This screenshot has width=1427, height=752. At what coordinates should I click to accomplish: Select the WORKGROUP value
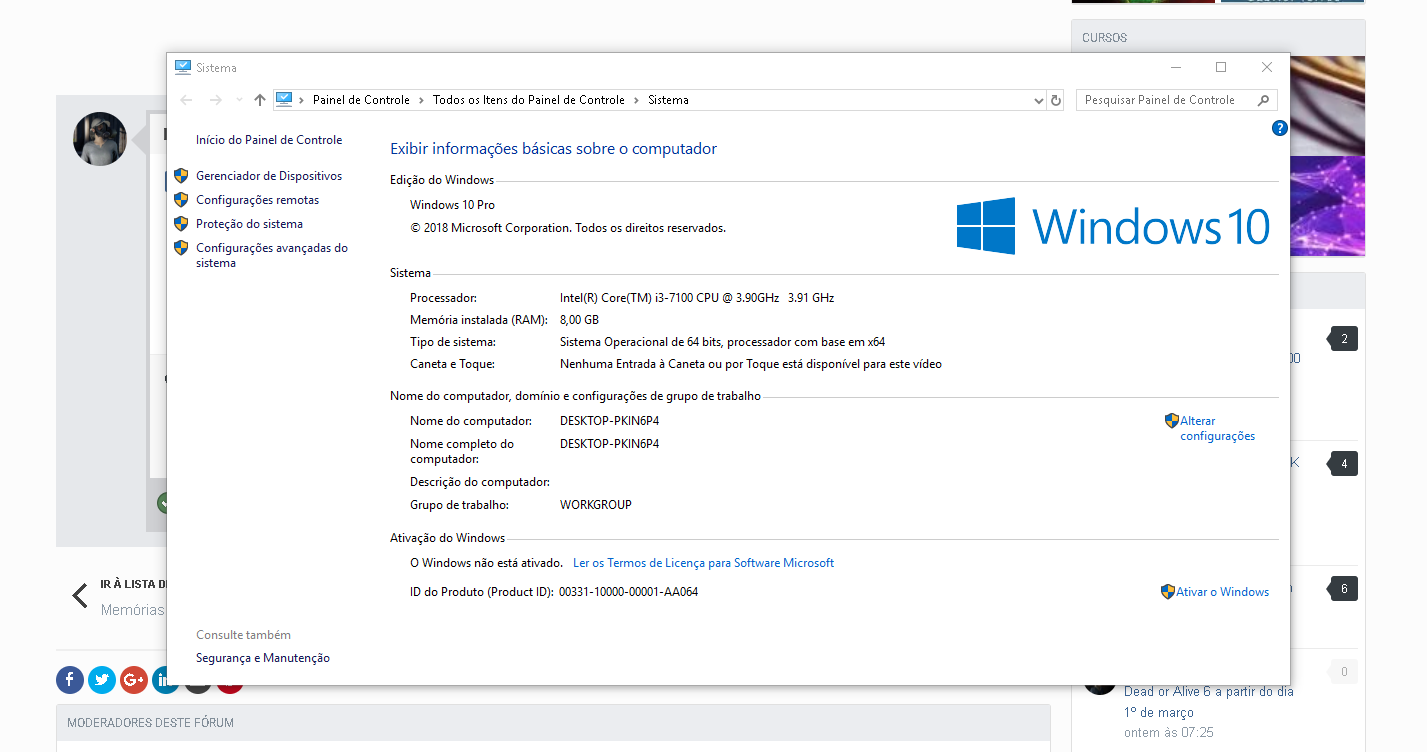596,505
